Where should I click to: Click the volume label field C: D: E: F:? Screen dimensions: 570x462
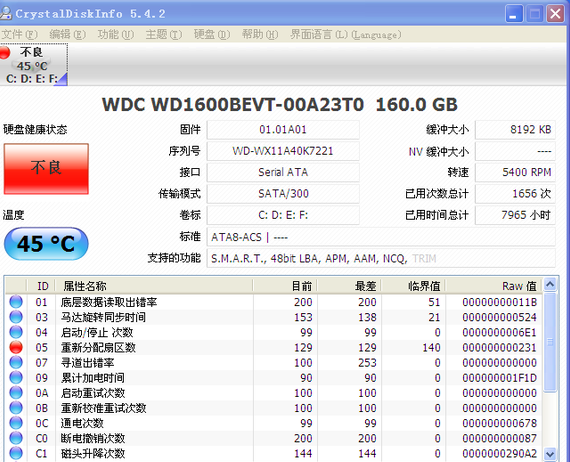click(283, 215)
